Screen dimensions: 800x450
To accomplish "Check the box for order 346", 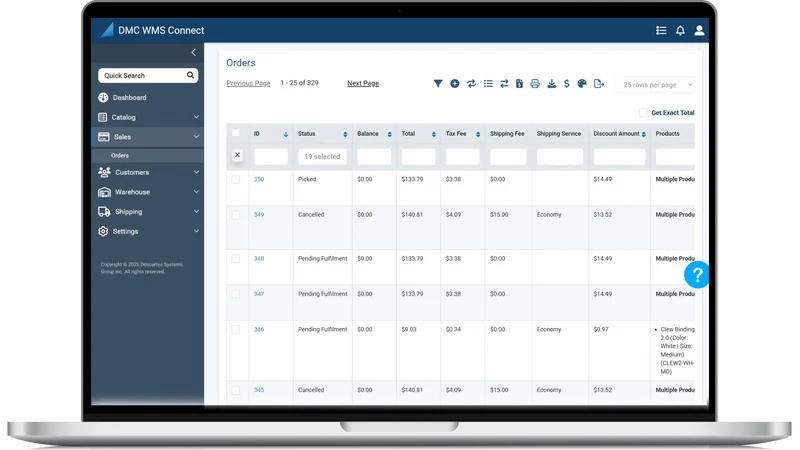I will tap(236, 330).
